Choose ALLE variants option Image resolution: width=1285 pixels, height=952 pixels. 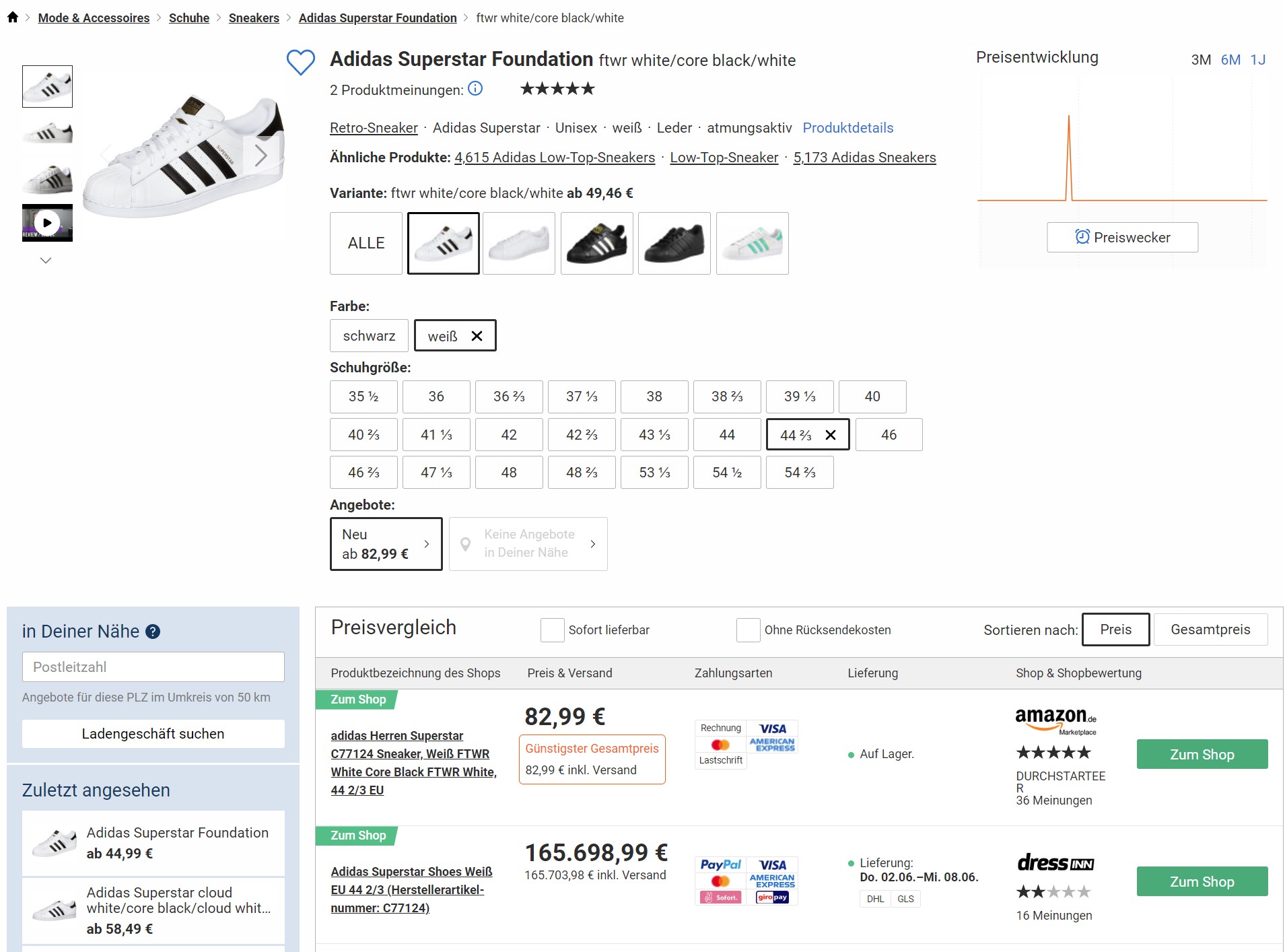366,243
